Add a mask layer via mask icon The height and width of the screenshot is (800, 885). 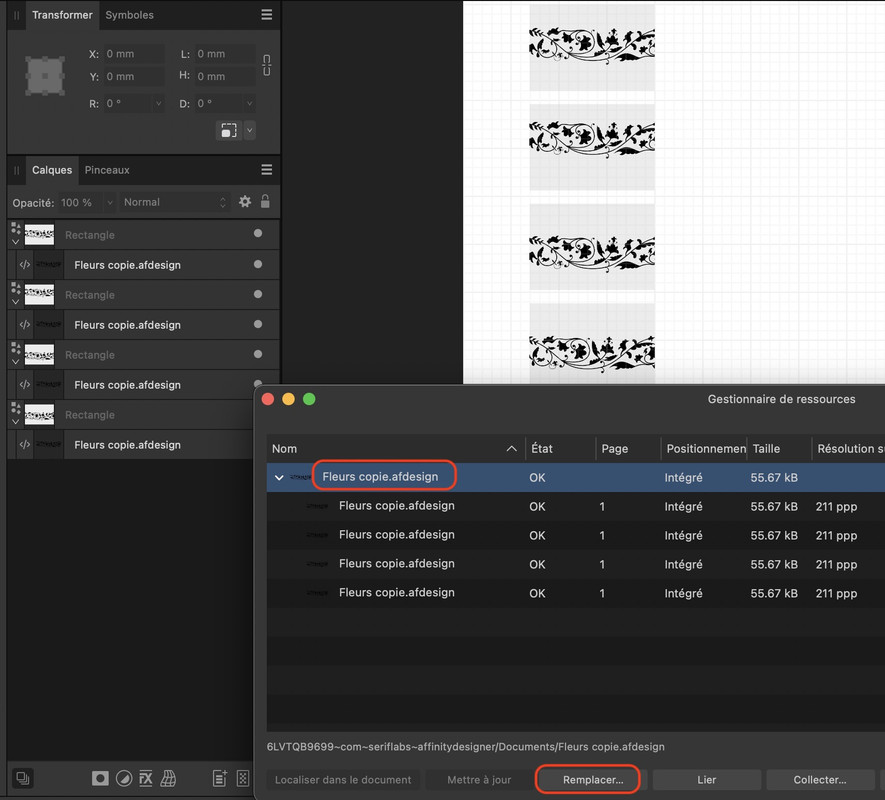[100, 779]
